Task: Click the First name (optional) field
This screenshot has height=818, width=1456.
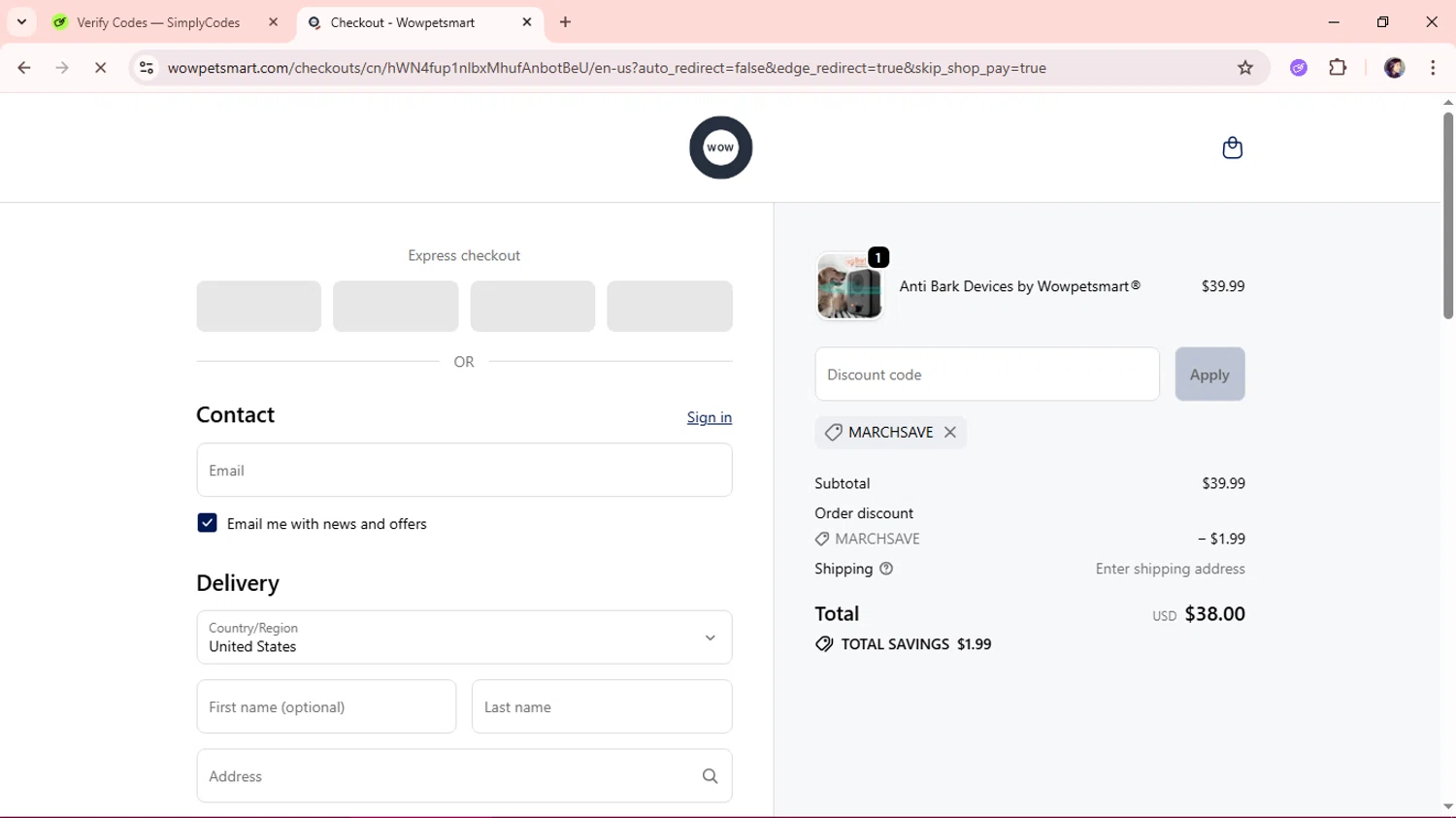Action: (326, 706)
